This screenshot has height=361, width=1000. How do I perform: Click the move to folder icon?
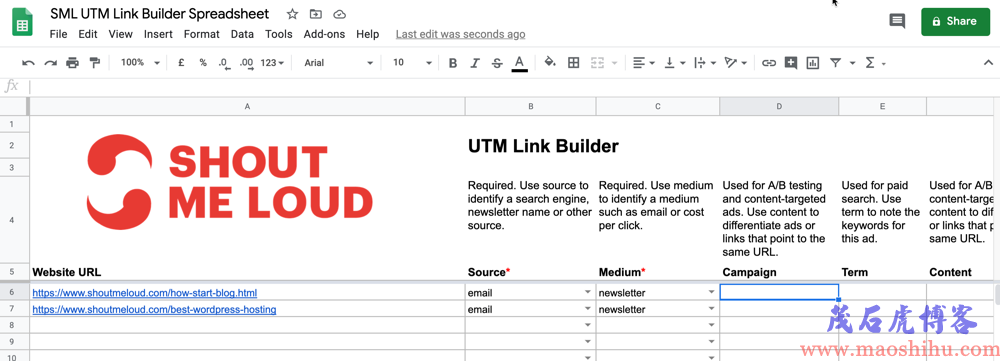316,14
